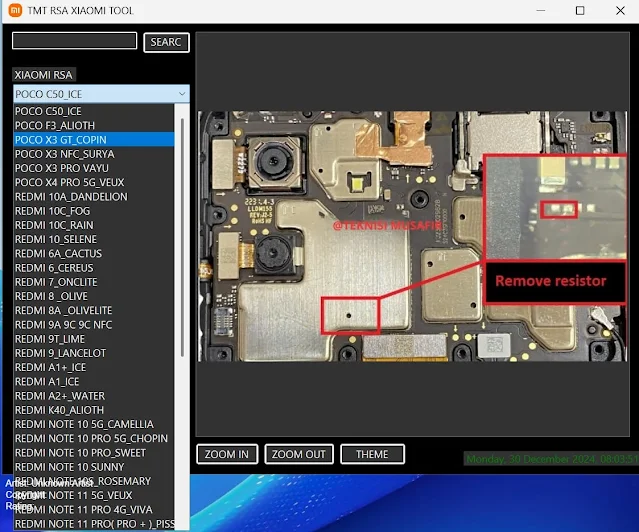This screenshot has width=639, height=532.
Task: Select POCO C50_ICE in the list
Action: pyautogui.click(x=94, y=111)
